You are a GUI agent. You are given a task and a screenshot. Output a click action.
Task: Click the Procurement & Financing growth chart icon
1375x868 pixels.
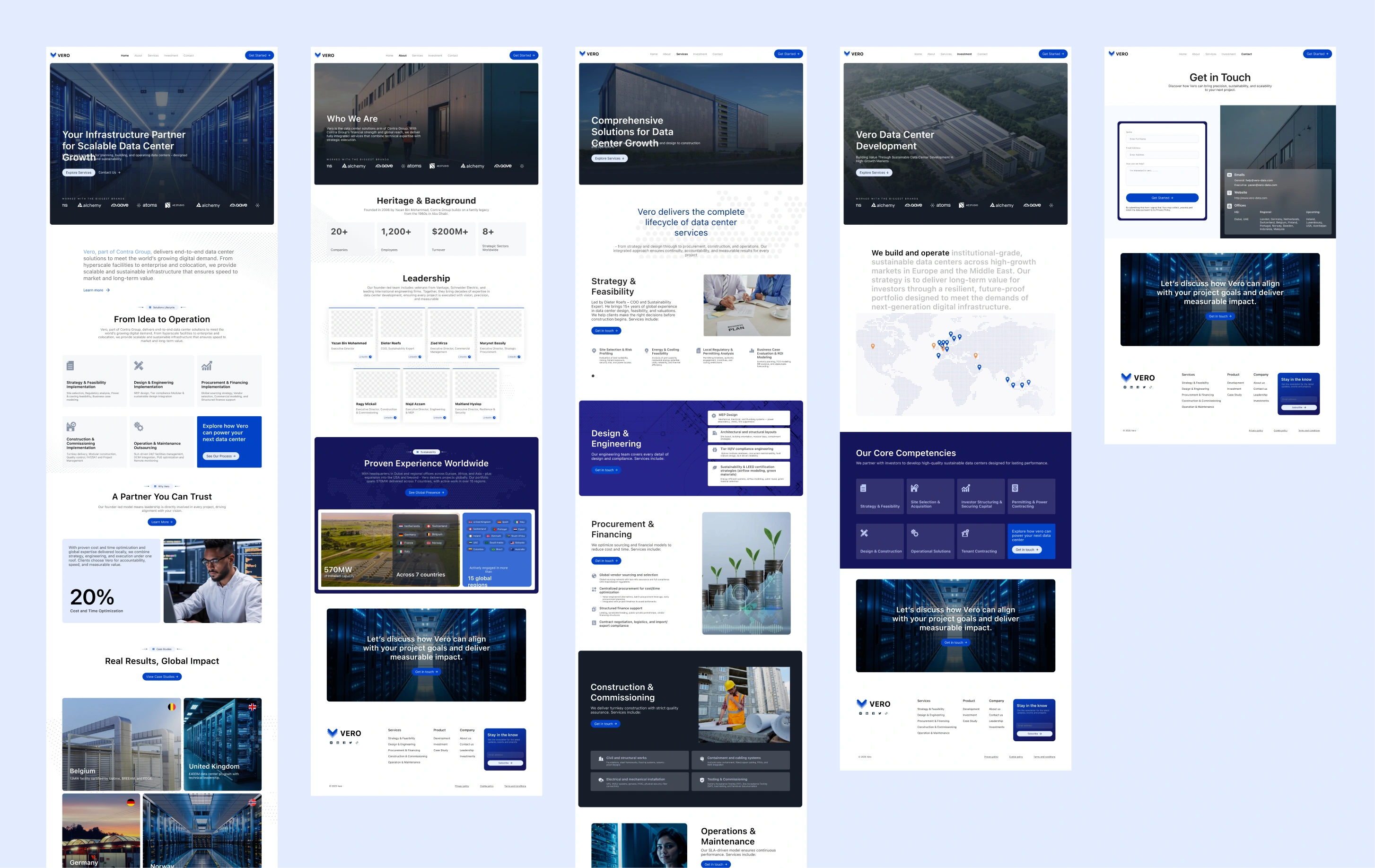coord(207,366)
